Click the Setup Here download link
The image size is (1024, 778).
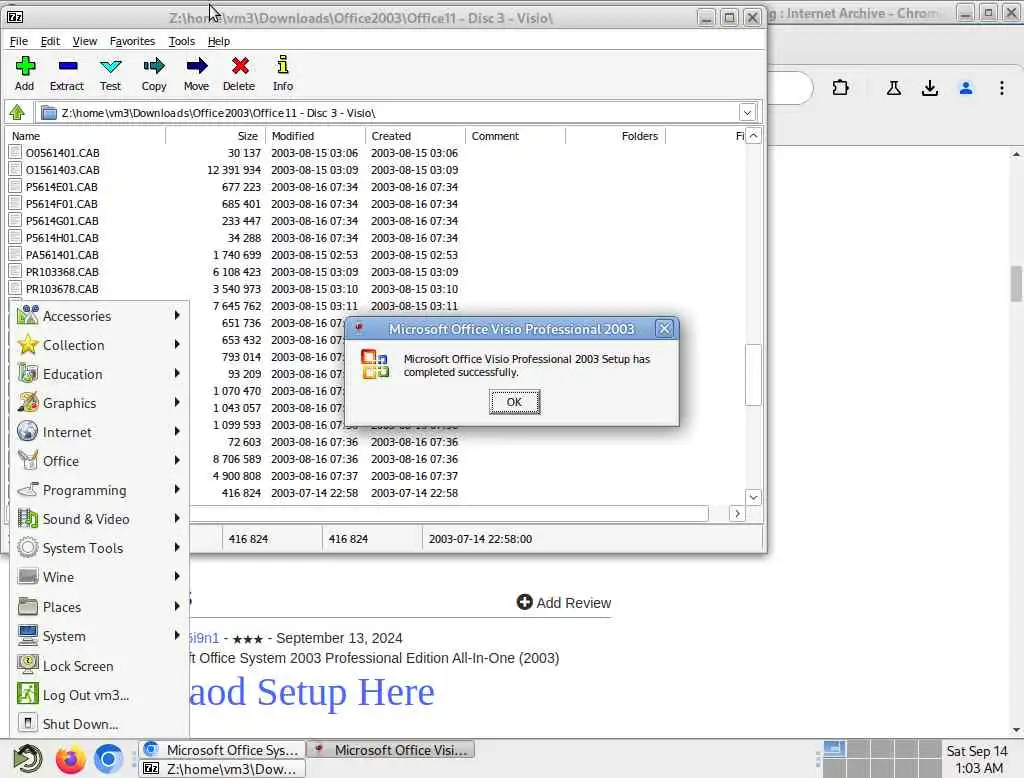312,692
